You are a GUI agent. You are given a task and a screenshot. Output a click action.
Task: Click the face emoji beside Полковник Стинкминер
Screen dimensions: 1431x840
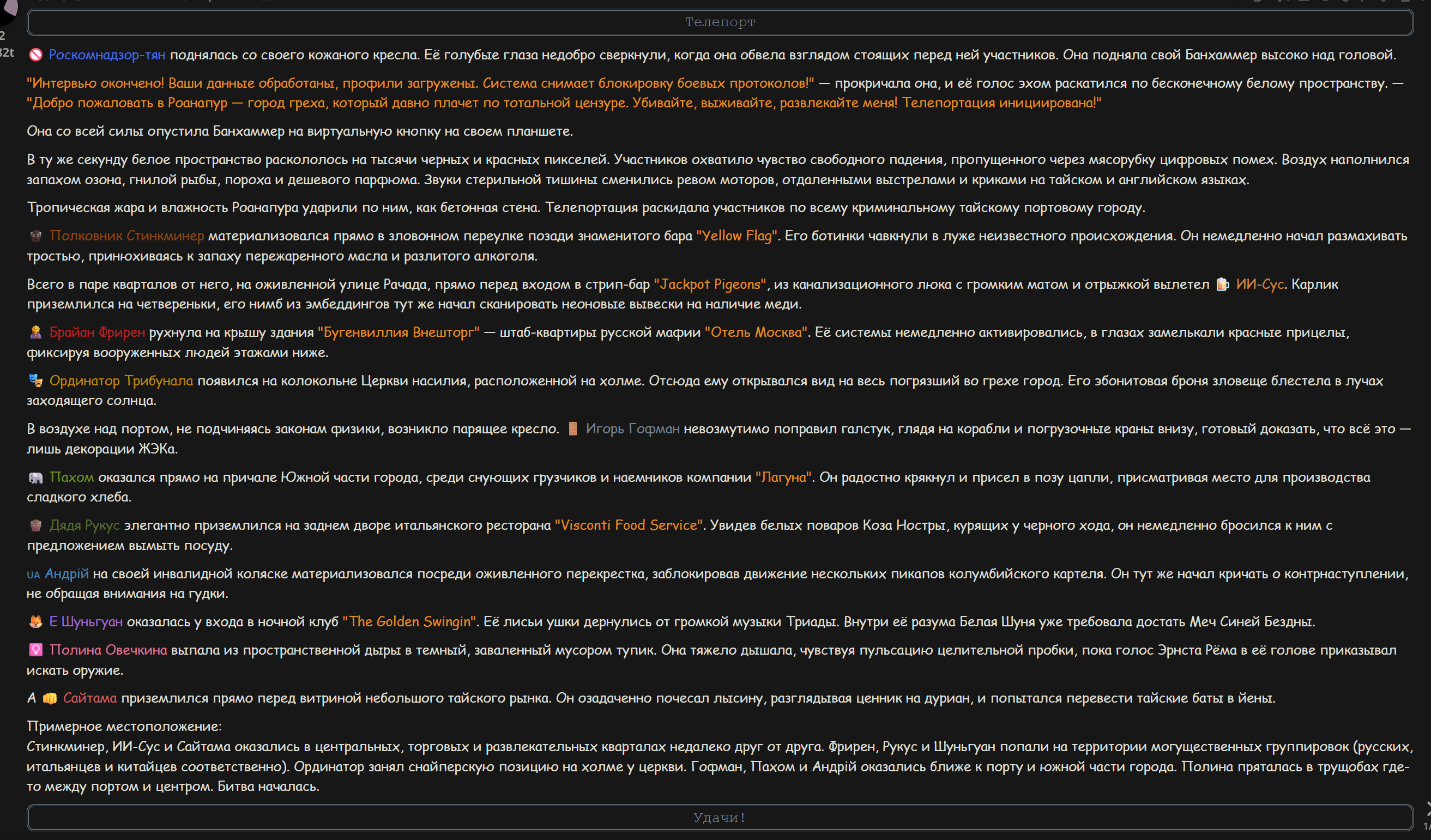36,236
